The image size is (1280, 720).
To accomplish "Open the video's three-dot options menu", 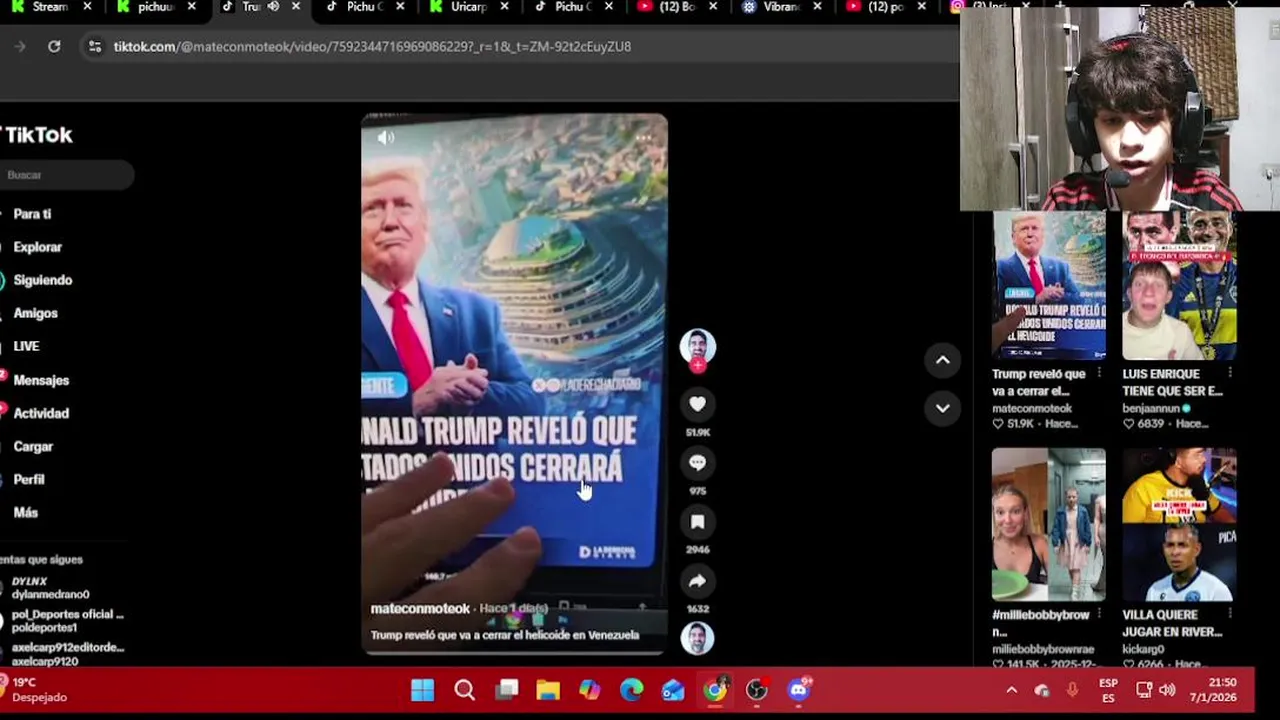I will pos(644,138).
